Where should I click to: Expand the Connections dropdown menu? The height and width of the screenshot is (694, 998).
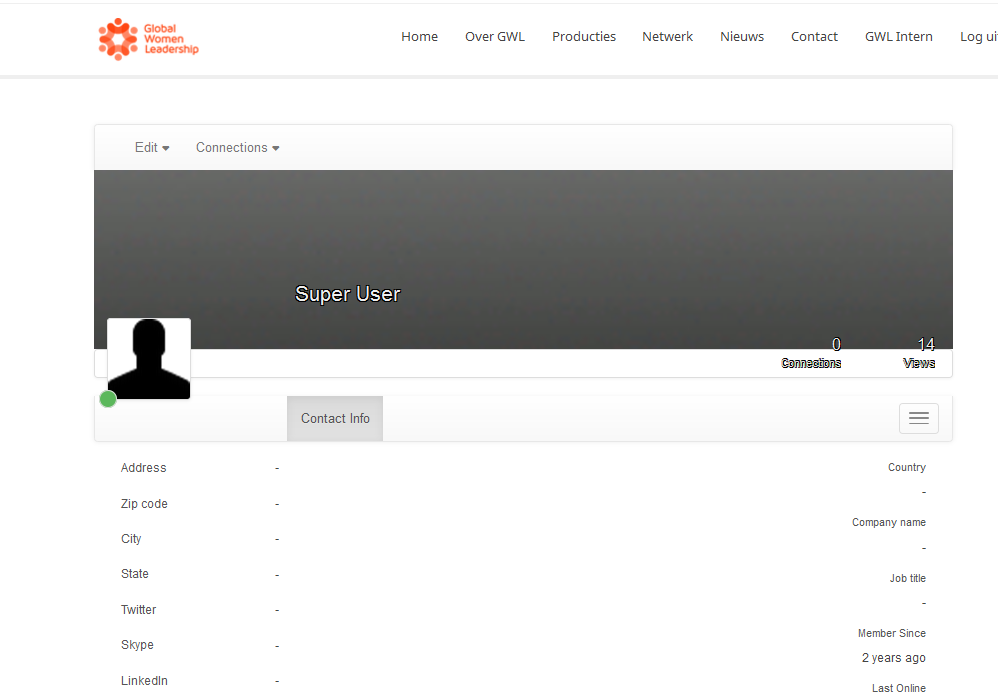pyautogui.click(x=237, y=148)
